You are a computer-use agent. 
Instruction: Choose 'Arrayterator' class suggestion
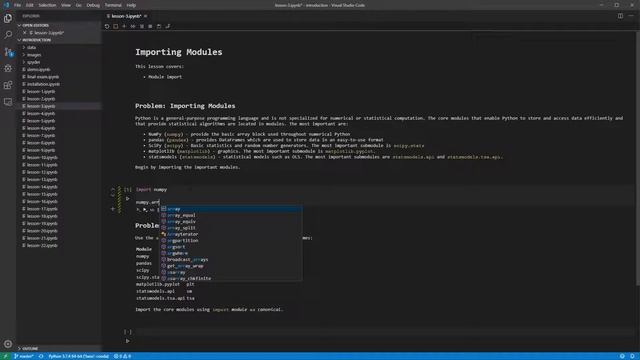231,234
